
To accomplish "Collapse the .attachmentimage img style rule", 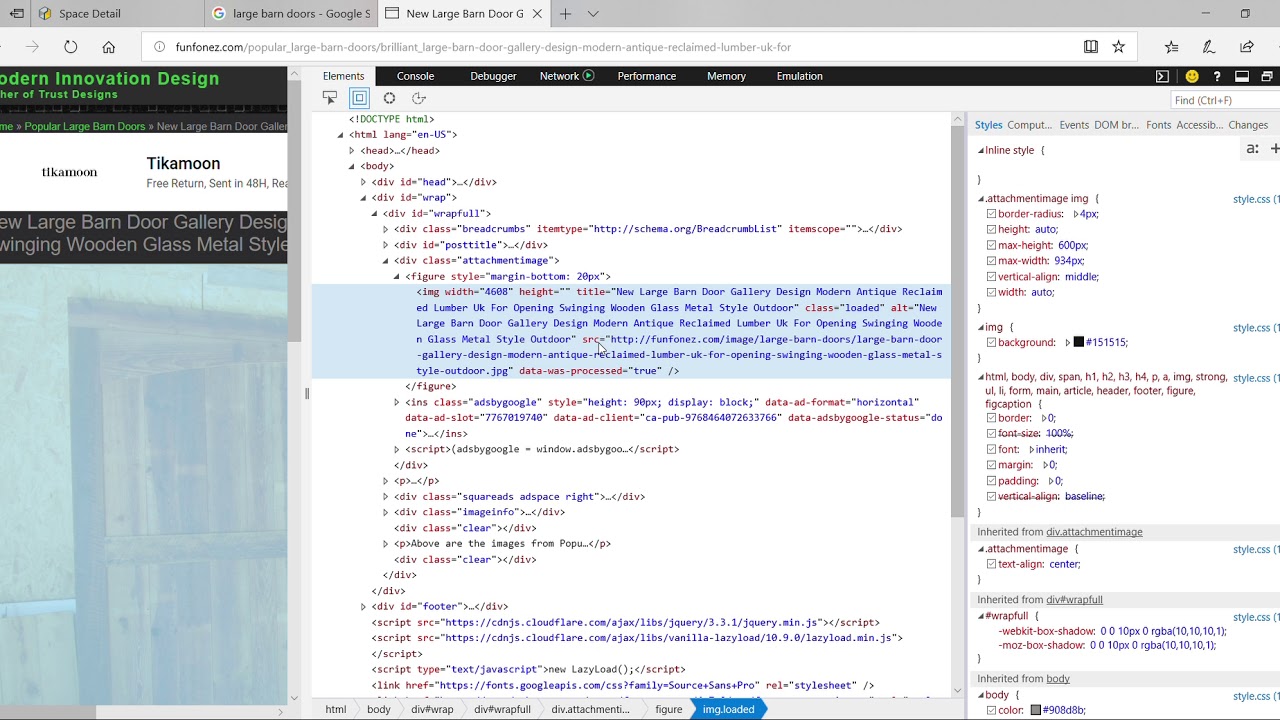I will (981, 199).
